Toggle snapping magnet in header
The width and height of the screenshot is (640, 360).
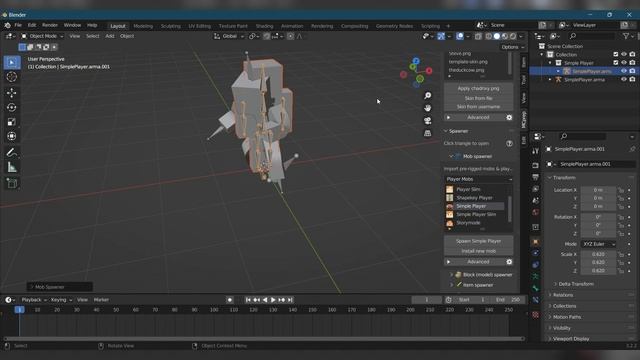(x=267, y=36)
